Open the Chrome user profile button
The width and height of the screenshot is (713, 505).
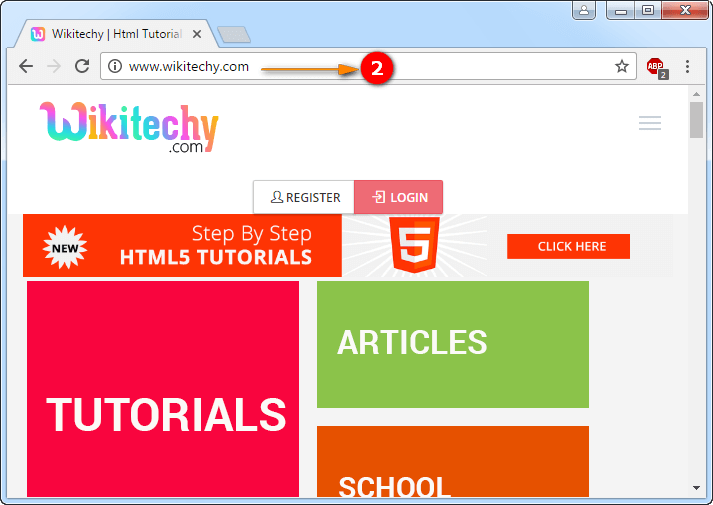pos(583,10)
